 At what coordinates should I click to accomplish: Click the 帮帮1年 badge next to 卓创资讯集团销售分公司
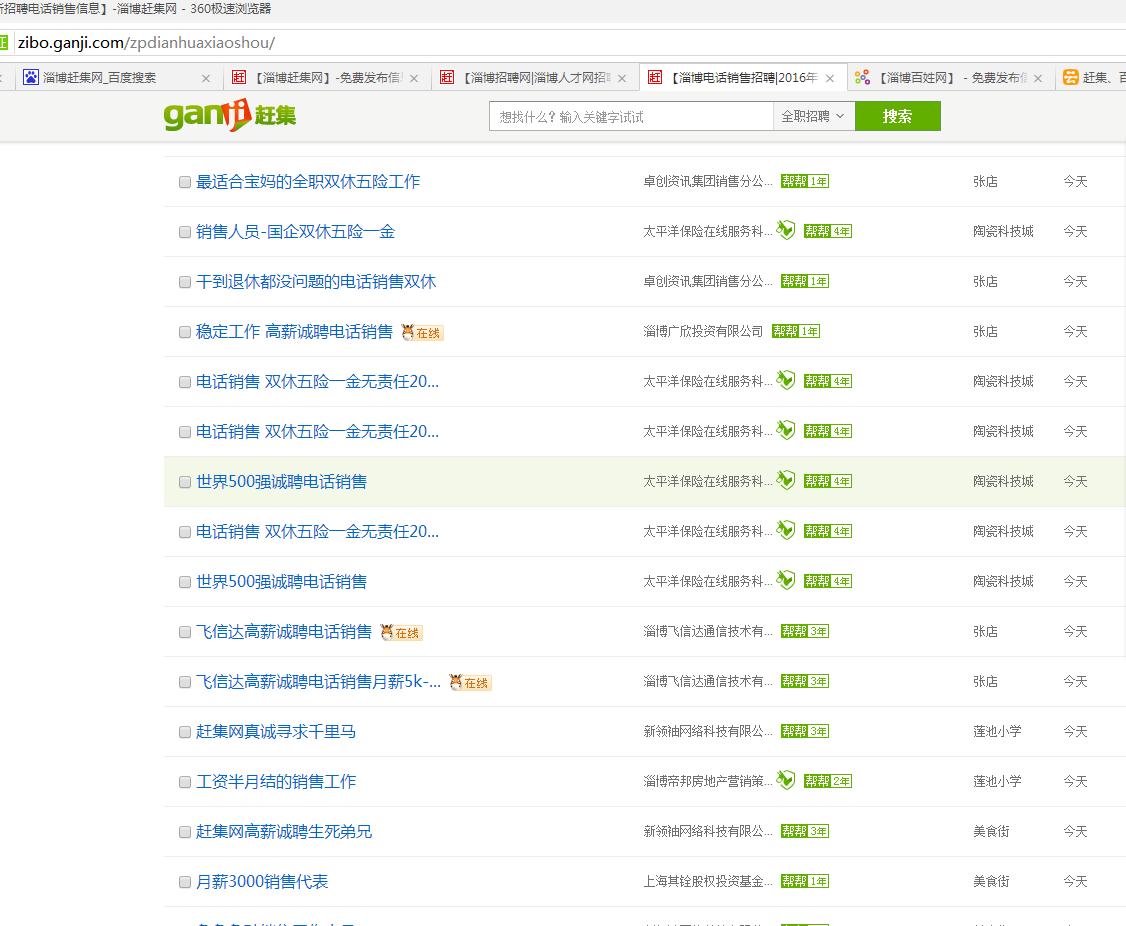click(x=804, y=181)
